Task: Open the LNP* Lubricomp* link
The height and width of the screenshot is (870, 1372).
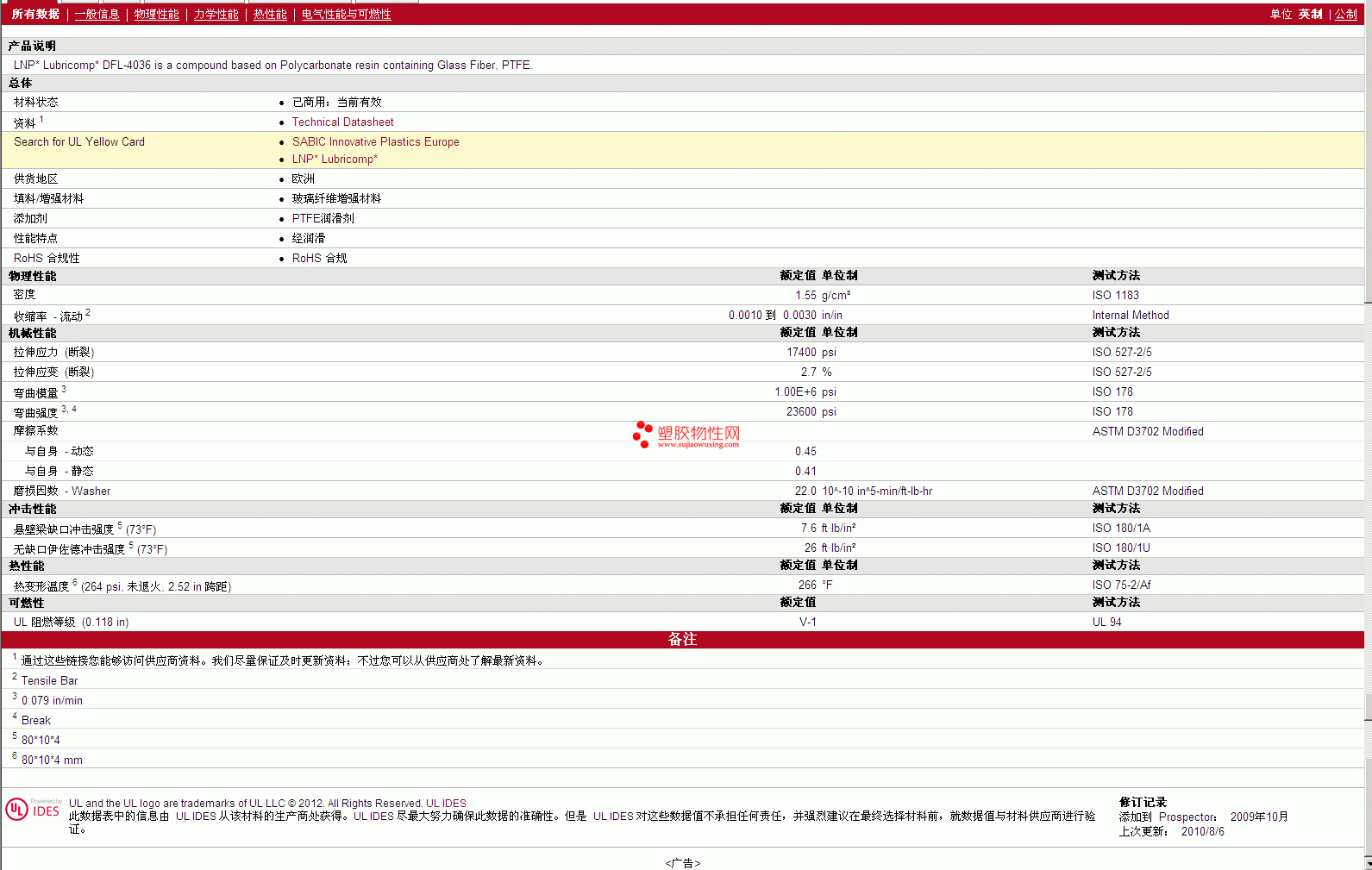Action: pos(335,160)
